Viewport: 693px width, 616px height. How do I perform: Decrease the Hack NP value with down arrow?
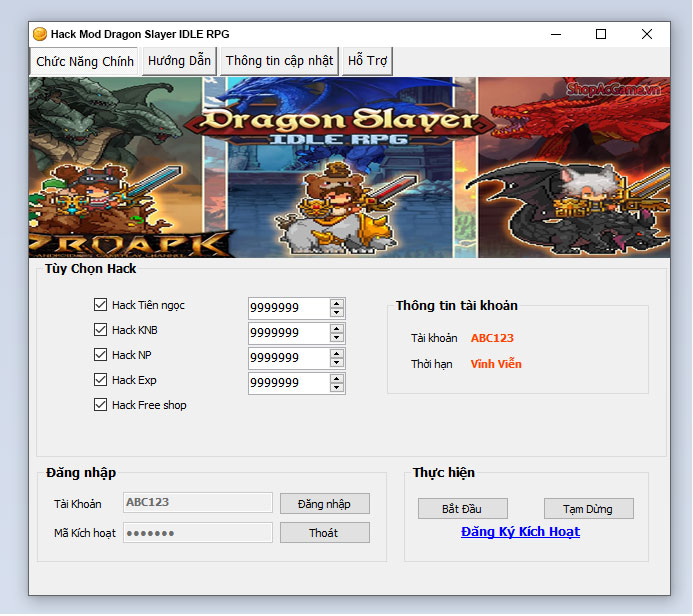337,363
